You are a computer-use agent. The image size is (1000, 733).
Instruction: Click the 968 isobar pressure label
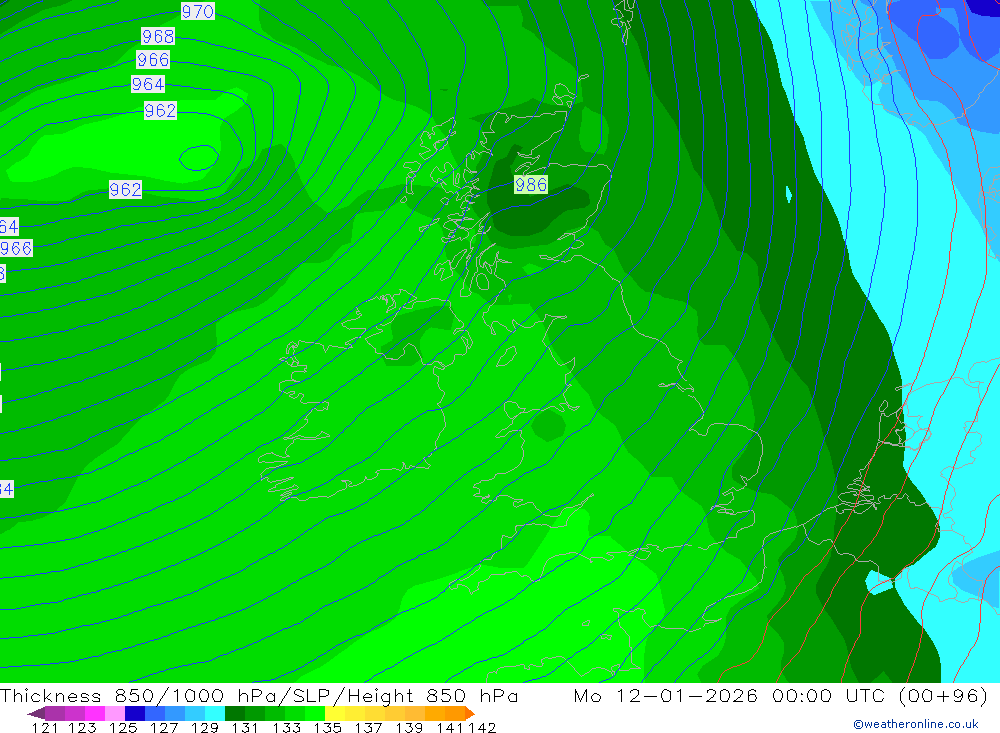point(158,36)
